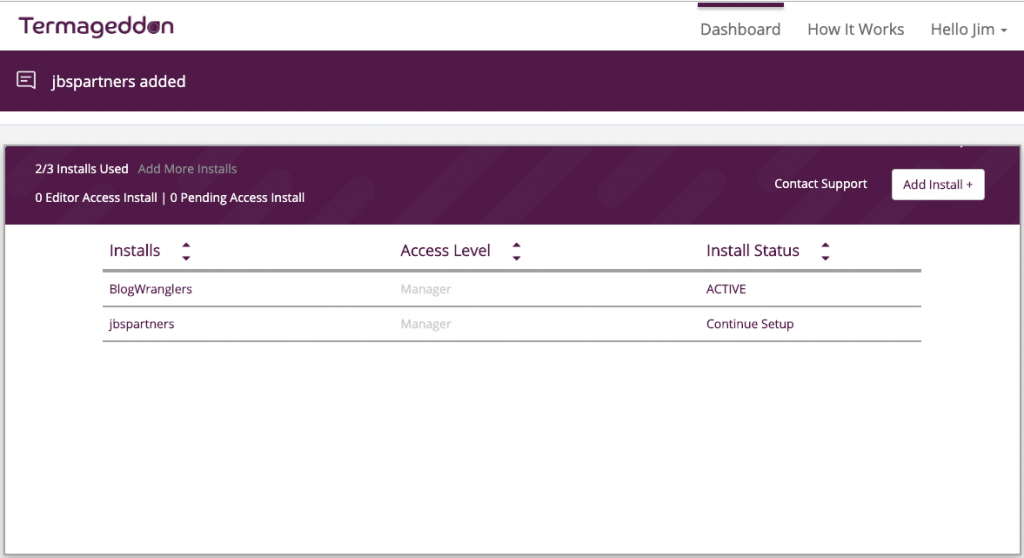Click the Add More Installs link
Image resolution: width=1024 pixels, height=558 pixels.
(187, 169)
